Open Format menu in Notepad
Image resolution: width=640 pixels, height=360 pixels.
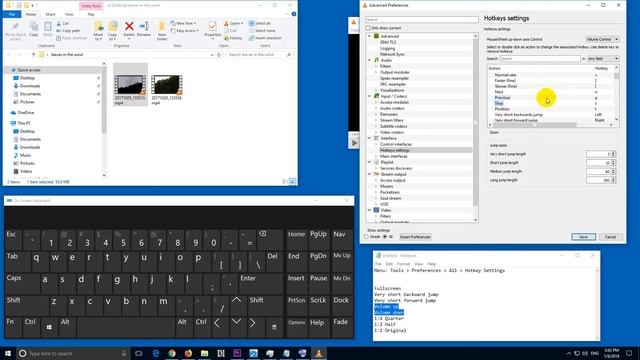(x=403, y=264)
